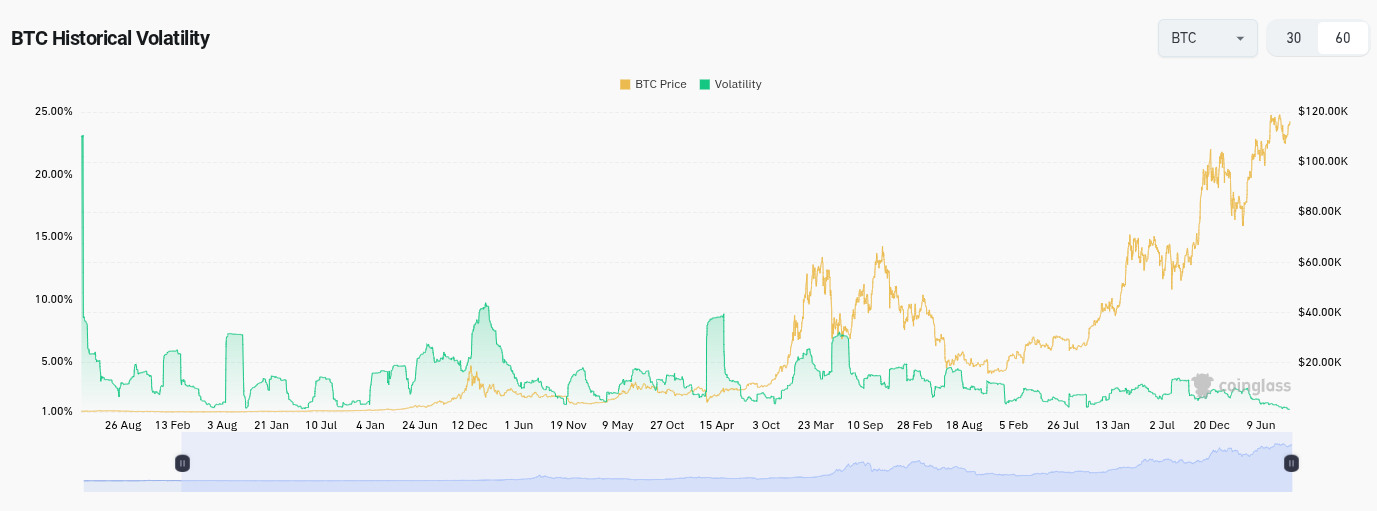Switch to the 30-day volatility period
Viewport: 1377px width, 511px height.
(x=1293, y=39)
